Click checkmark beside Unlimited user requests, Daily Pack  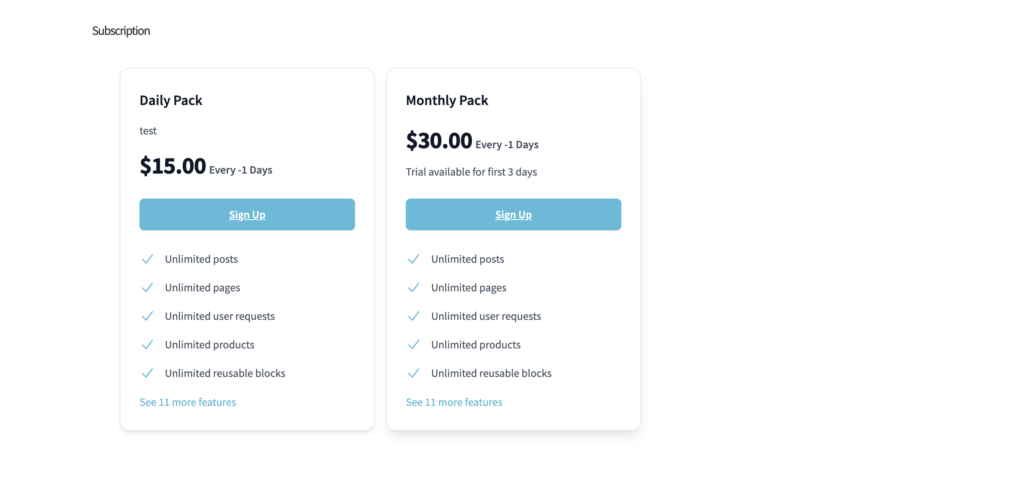pyautogui.click(x=147, y=316)
